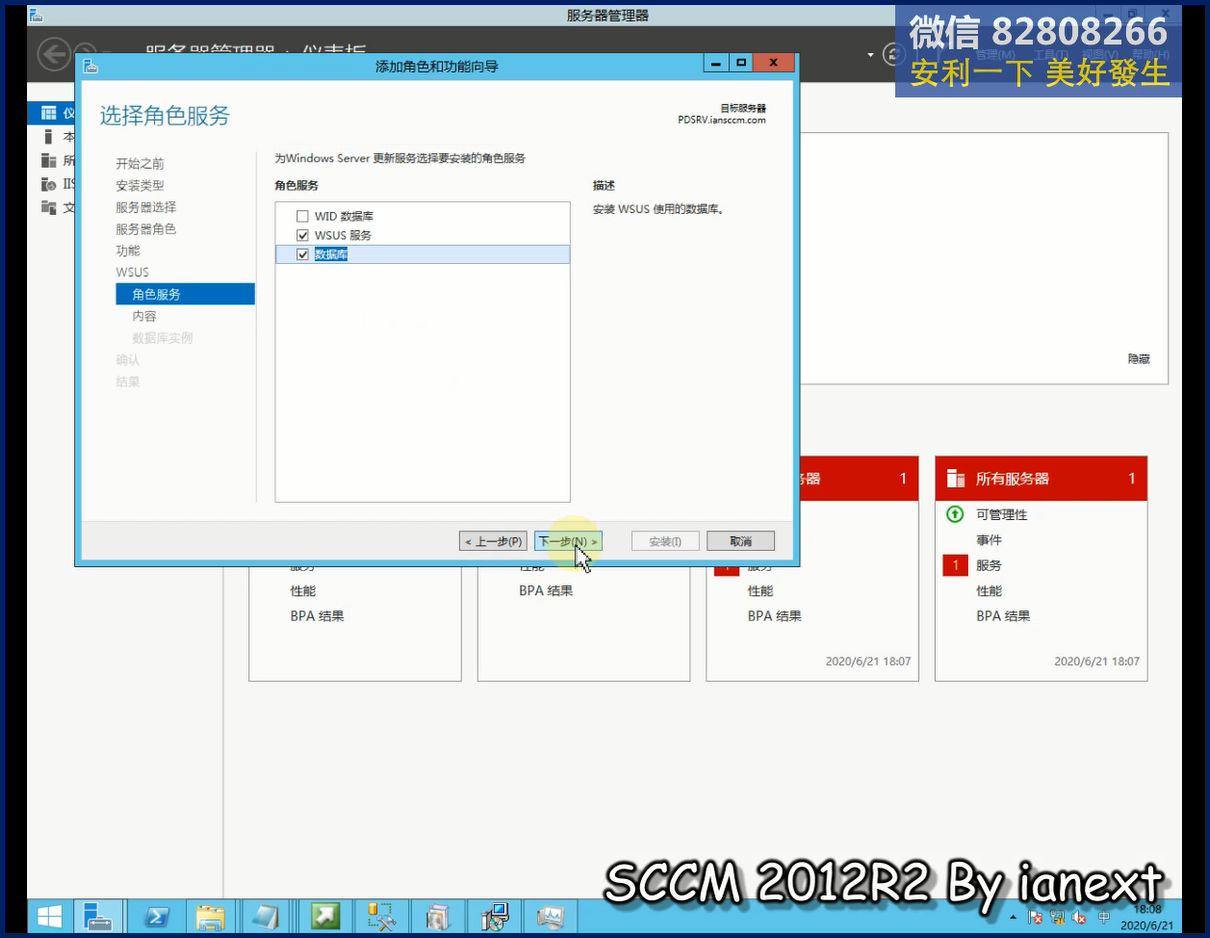
Task: Maximize the wizard window
Action: [741, 64]
